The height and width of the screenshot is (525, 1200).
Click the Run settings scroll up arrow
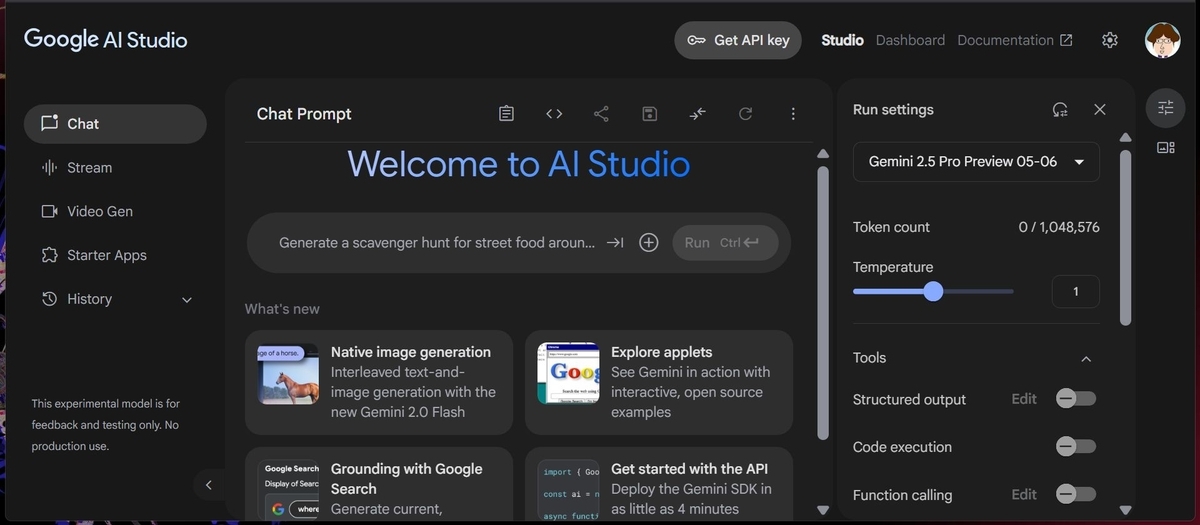tap(1126, 138)
